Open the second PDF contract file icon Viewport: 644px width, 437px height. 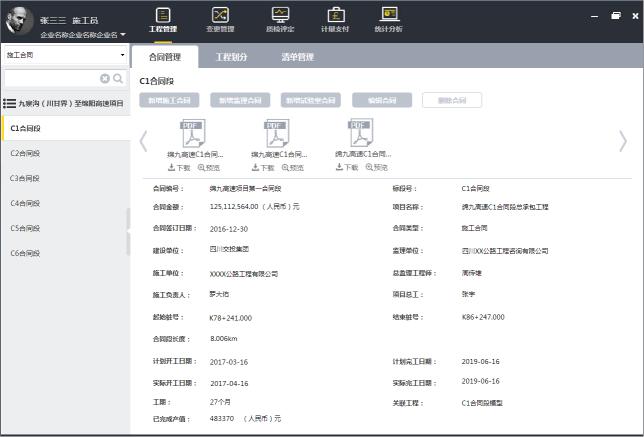pos(277,133)
